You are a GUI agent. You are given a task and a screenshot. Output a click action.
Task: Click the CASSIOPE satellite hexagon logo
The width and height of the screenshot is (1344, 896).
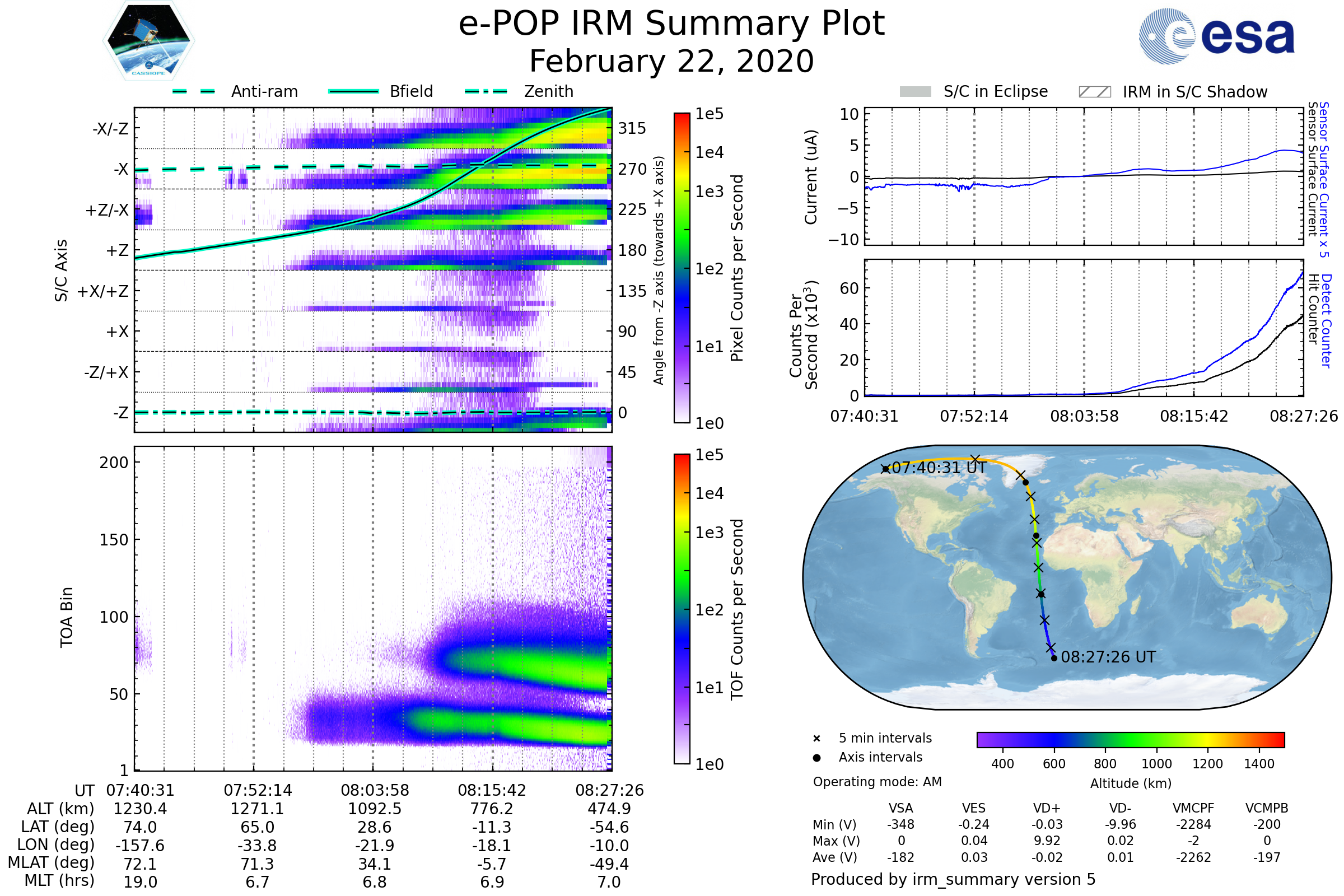[x=148, y=41]
